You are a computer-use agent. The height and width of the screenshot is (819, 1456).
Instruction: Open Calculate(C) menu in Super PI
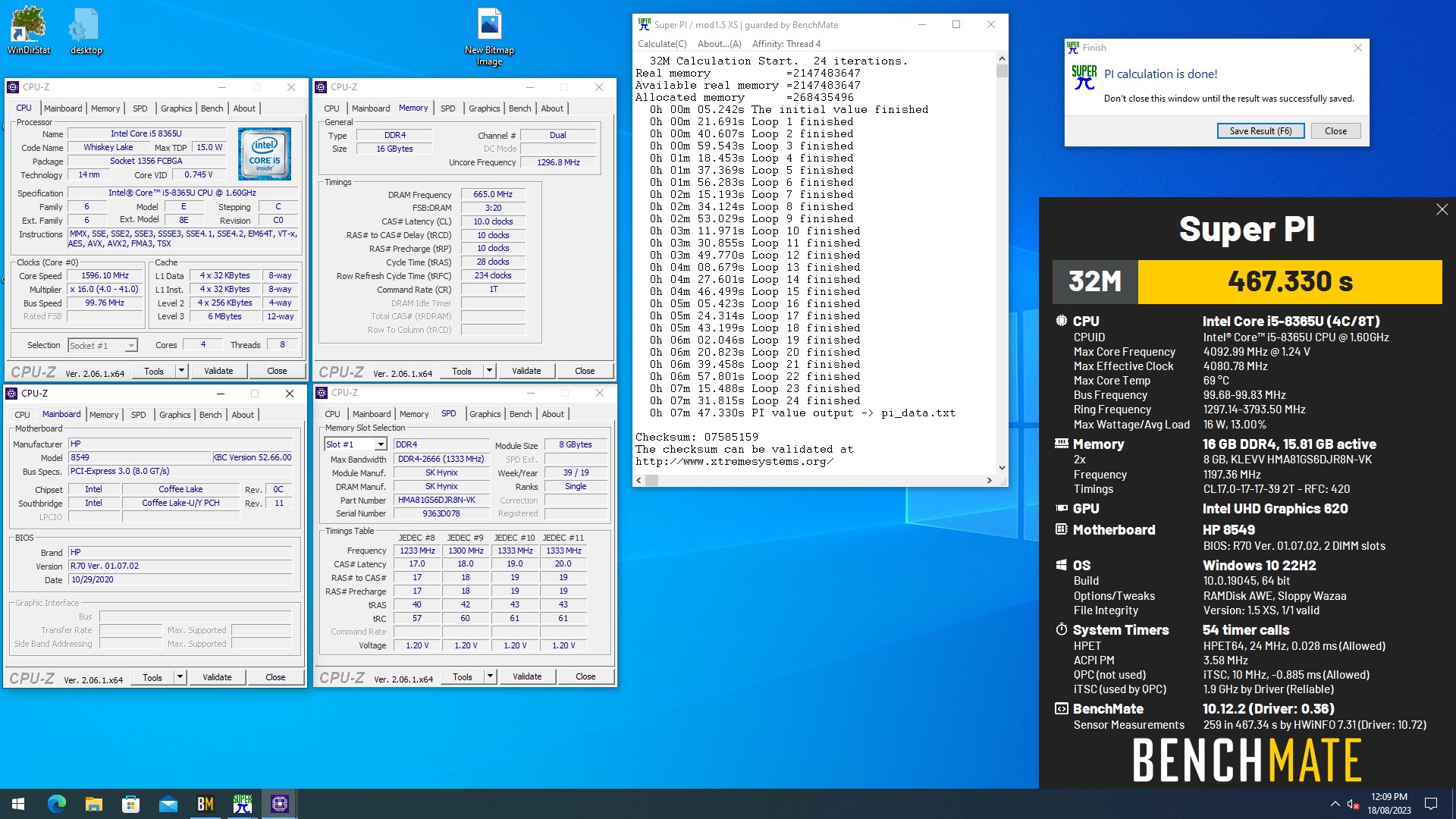tap(662, 44)
